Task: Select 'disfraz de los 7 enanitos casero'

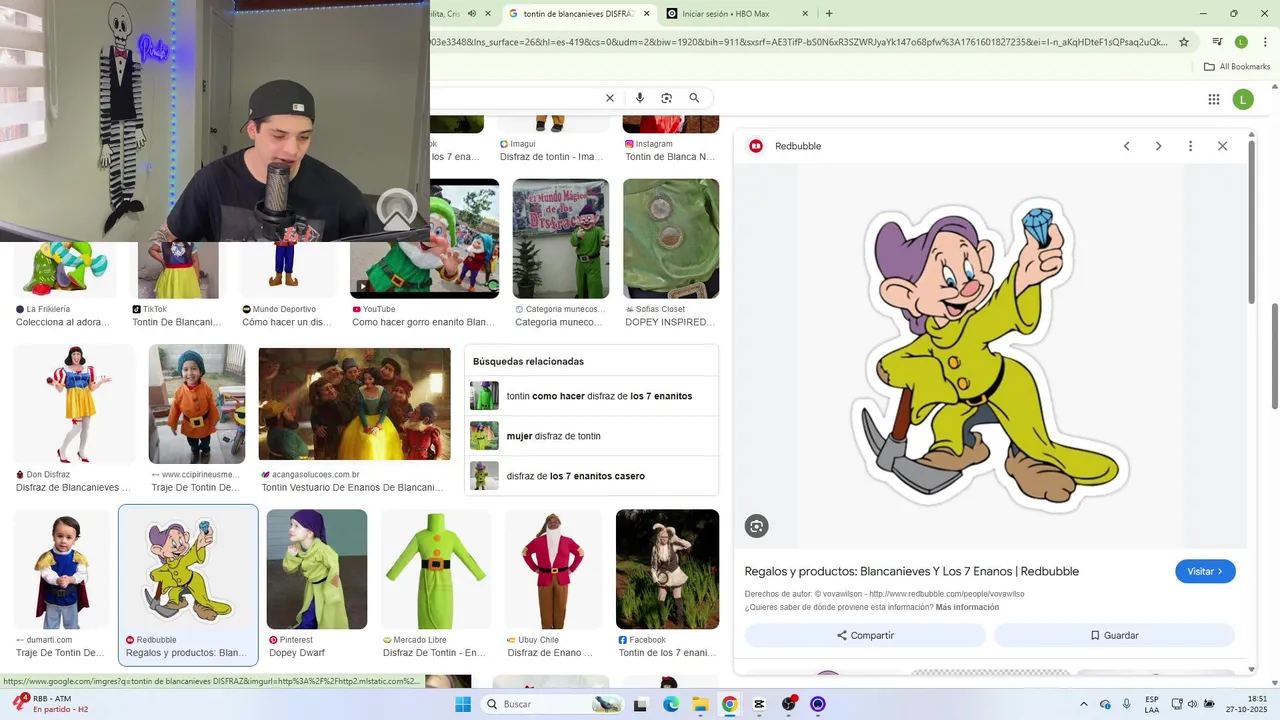Action: pos(591,476)
